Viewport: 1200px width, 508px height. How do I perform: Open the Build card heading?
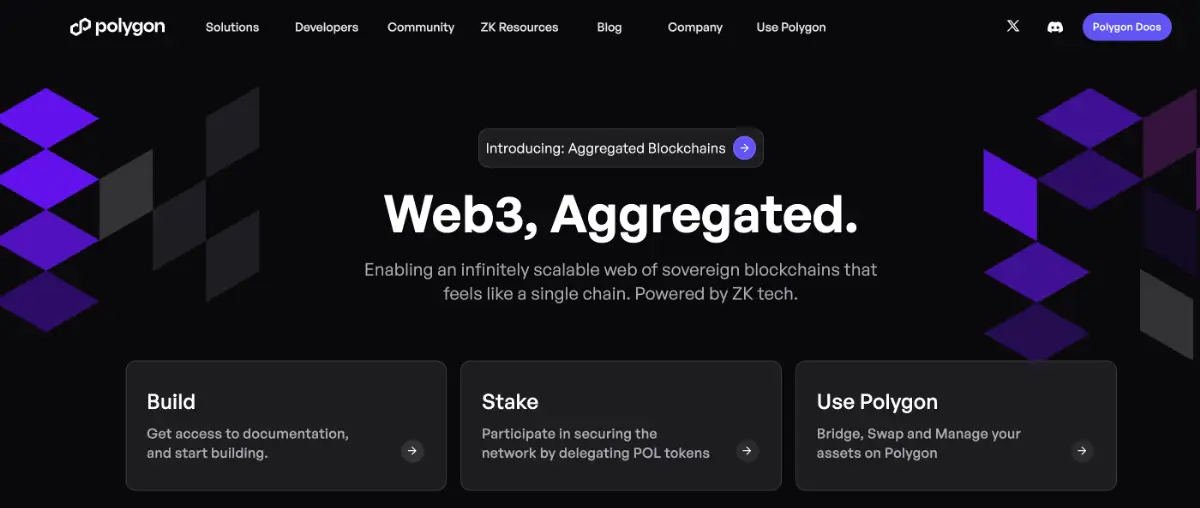click(171, 402)
